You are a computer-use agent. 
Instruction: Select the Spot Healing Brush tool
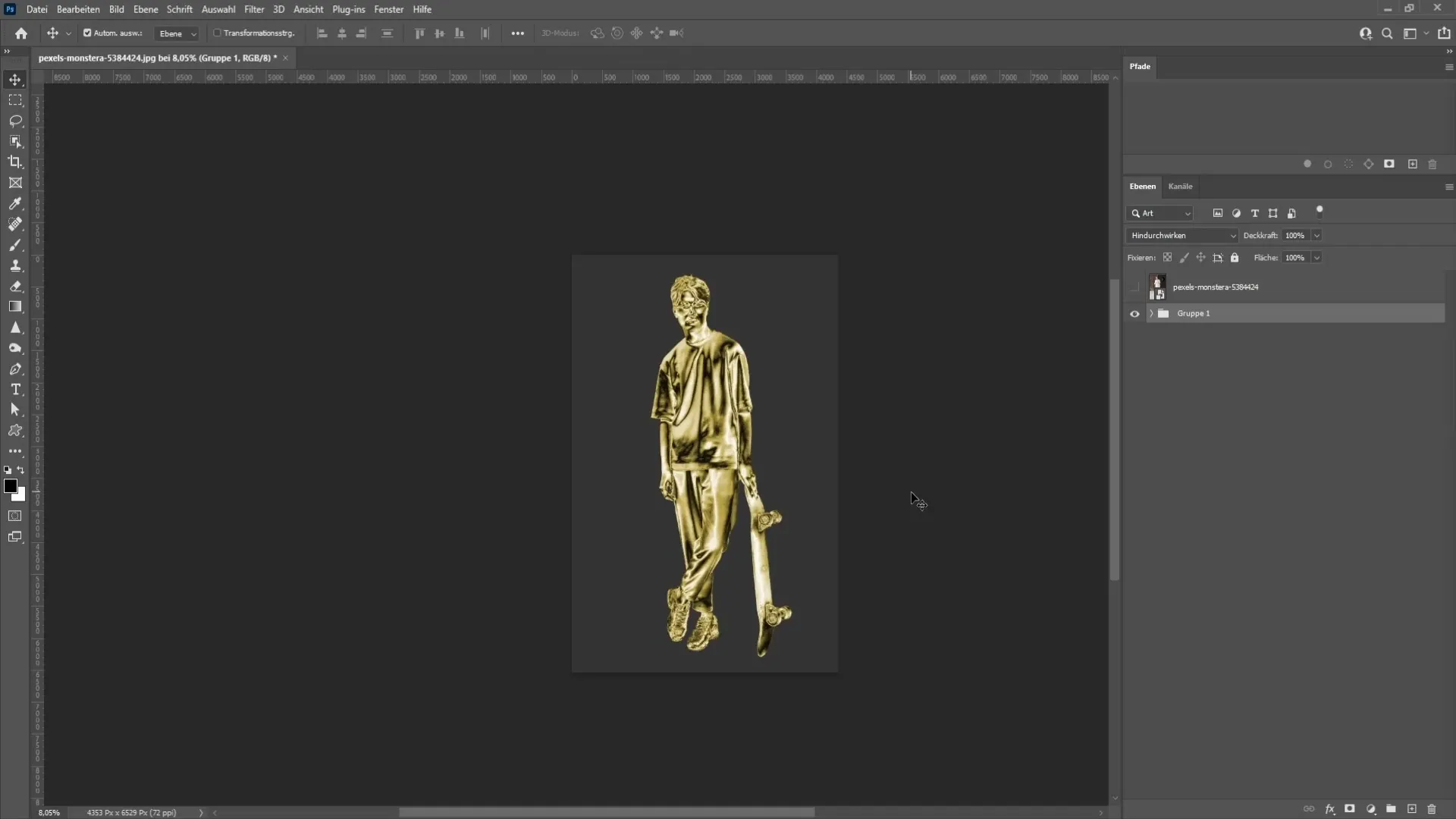15,224
